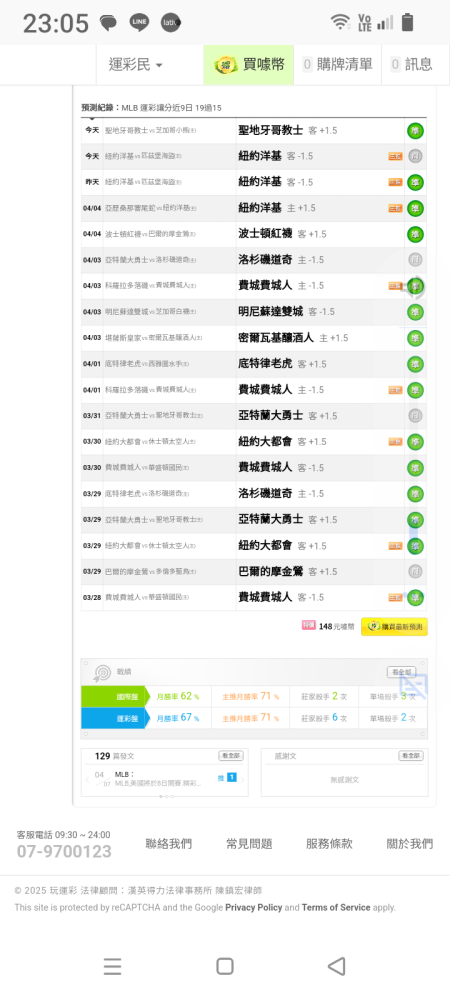Click orange 主推 badge on 04/04 紐約洋基 row
The image size is (450, 1000).
point(396,208)
